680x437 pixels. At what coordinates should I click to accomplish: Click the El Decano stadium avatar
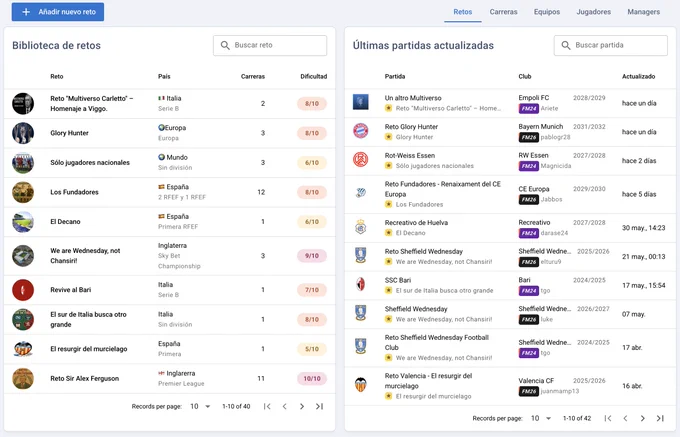[x=23, y=222]
